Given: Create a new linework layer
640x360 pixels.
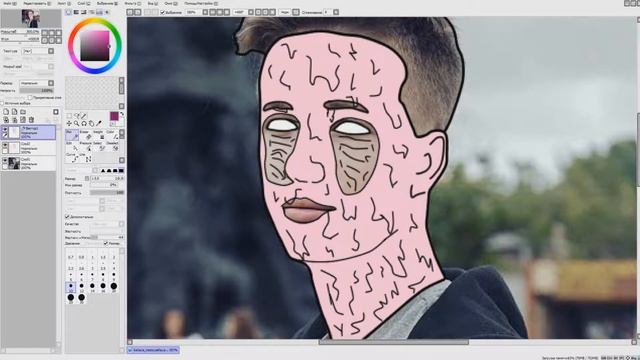Looking at the screenshot, I should [15, 112].
